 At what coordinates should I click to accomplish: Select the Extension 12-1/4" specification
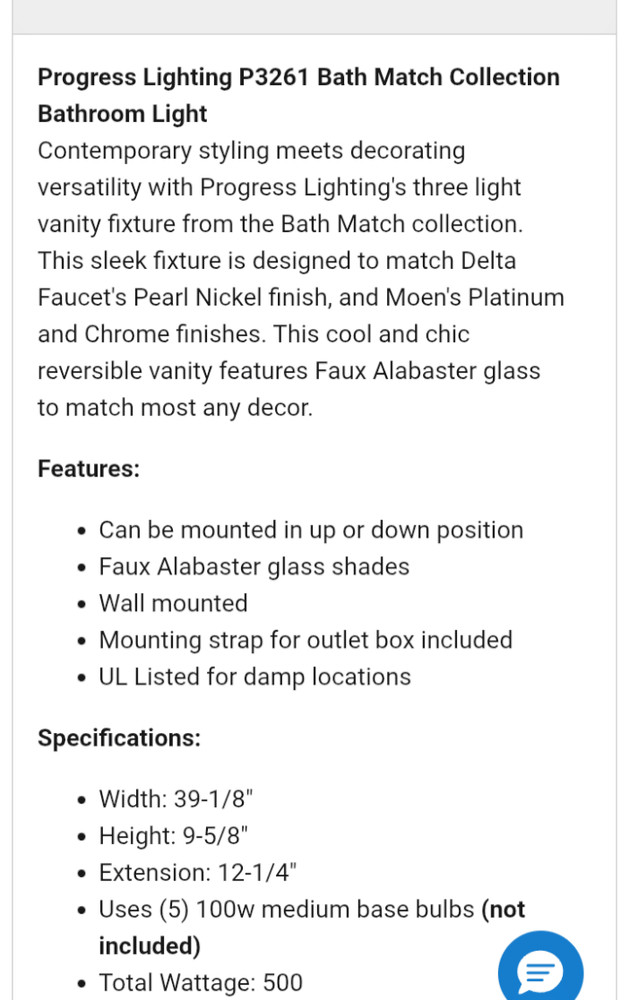click(x=197, y=873)
